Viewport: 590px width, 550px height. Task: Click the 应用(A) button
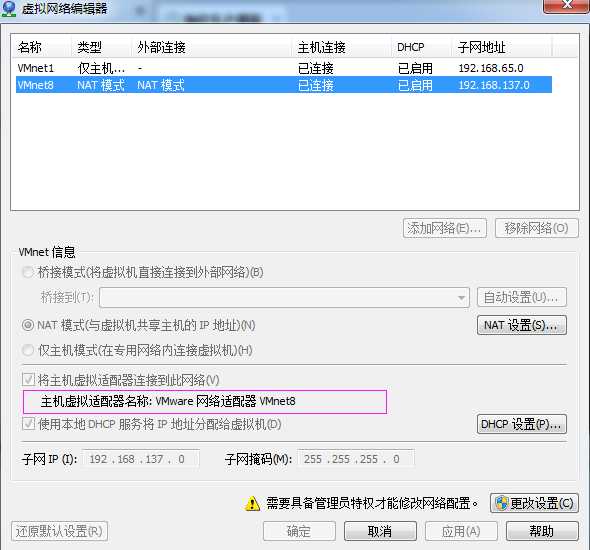[x=461, y=531]
